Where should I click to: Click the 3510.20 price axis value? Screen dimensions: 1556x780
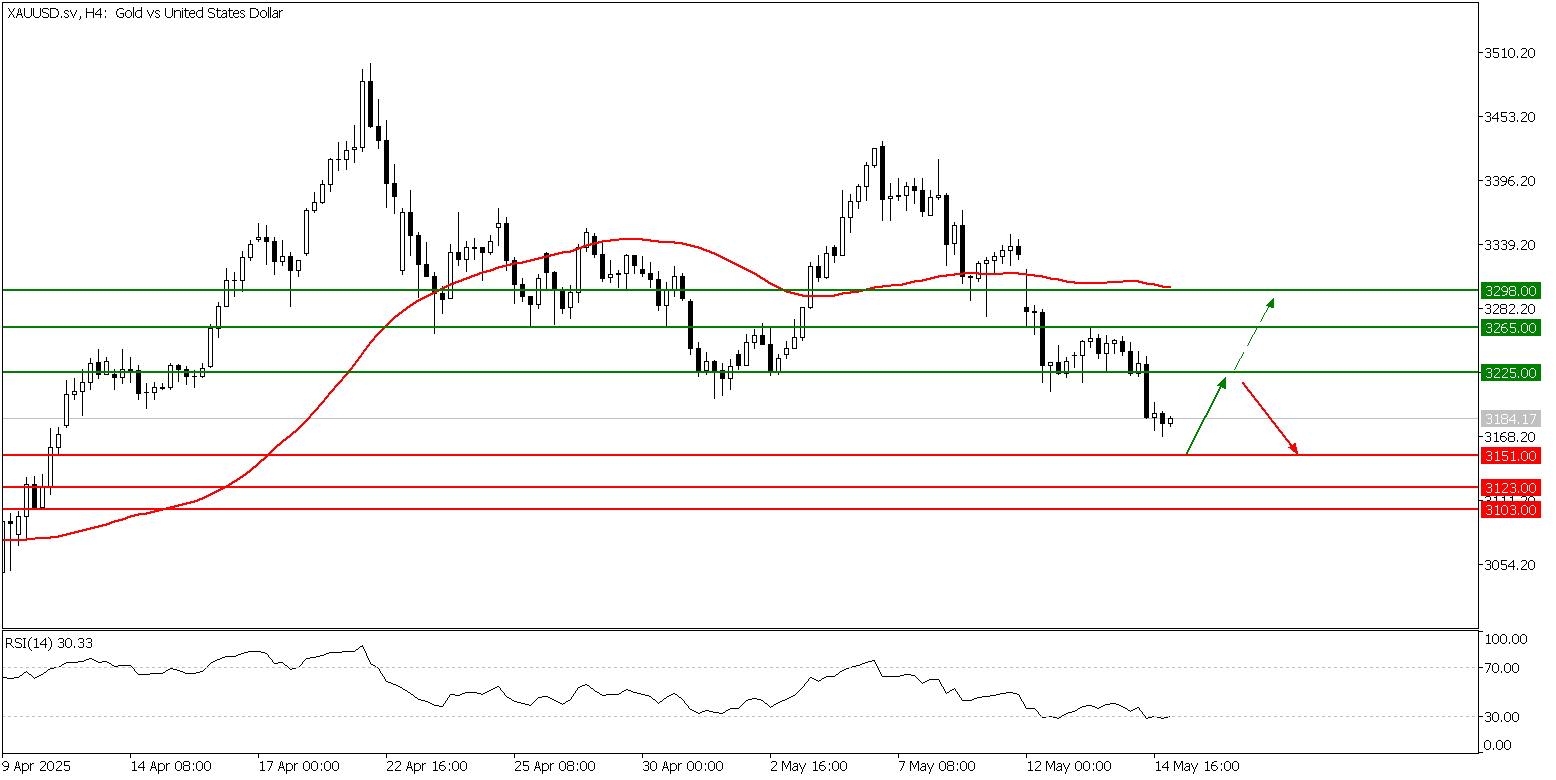[x=1511, y=53]
